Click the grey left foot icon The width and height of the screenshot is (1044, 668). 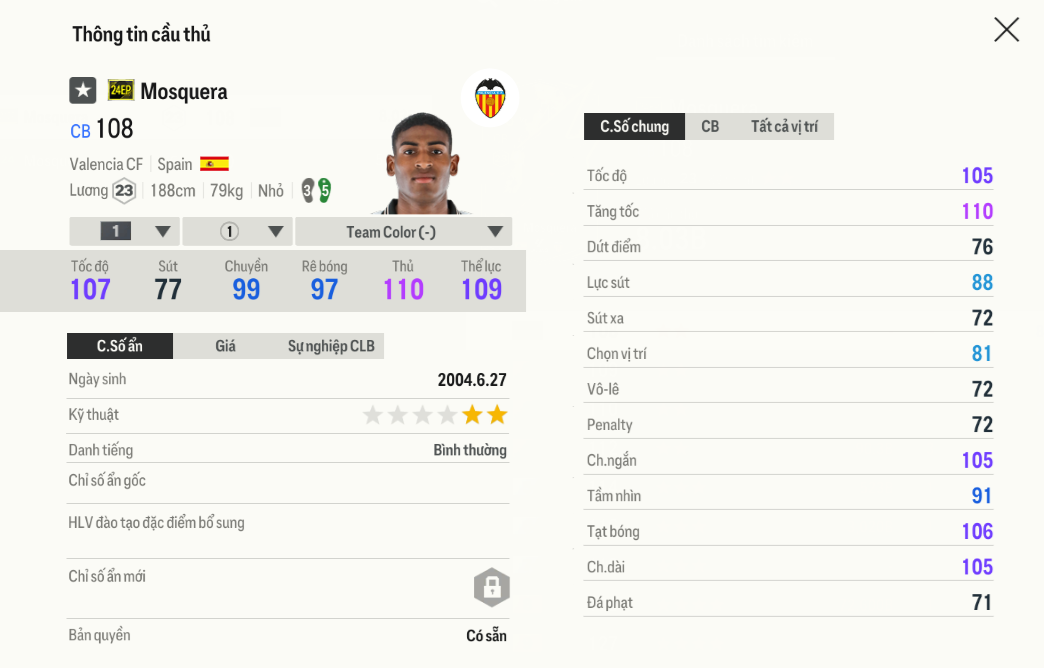(x=308, y=190)
